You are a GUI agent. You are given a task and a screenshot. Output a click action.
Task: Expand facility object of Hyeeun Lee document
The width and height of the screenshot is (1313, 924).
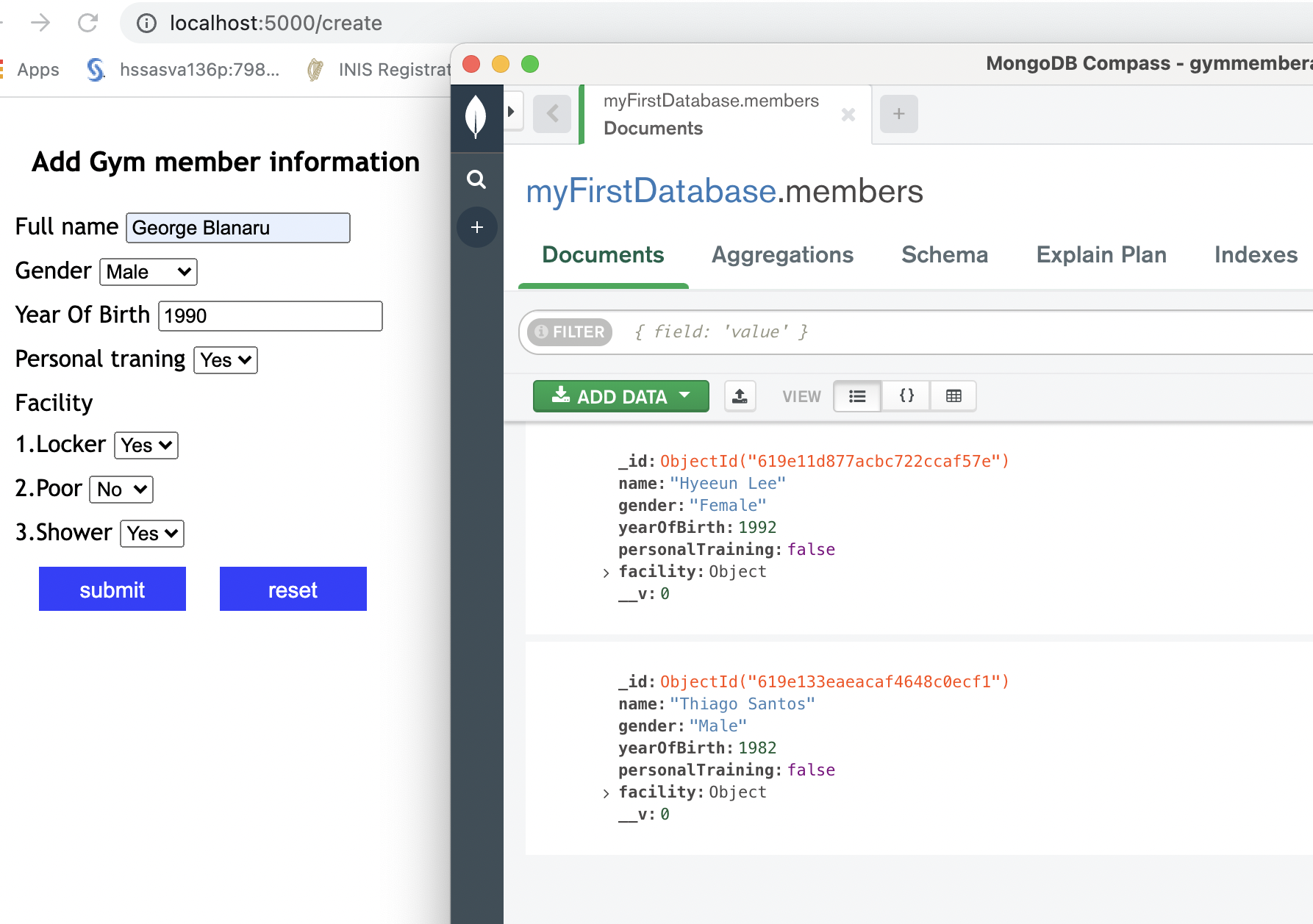(x=606, y=573)
